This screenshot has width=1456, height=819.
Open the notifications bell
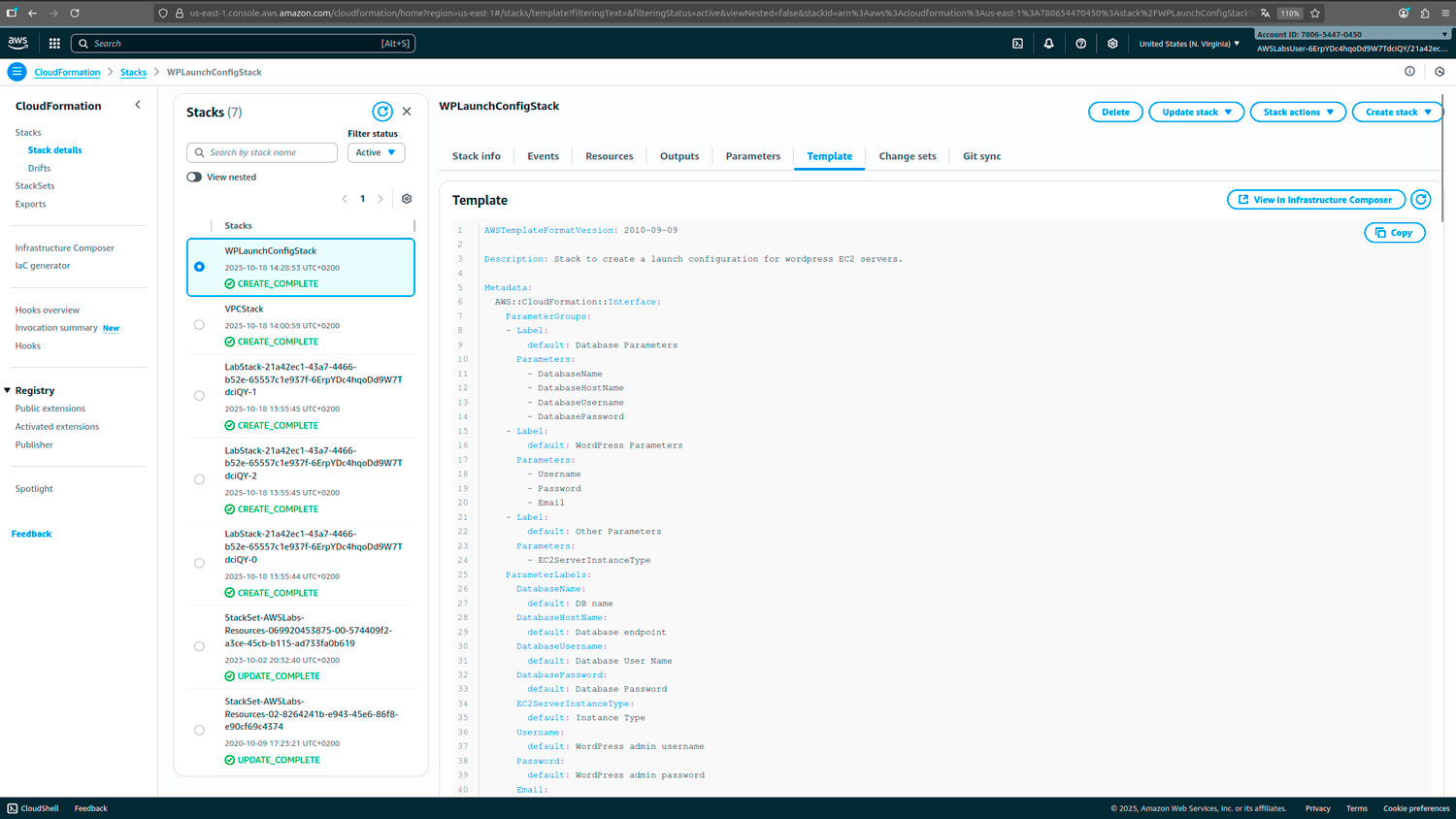[x=1048, y=44]
